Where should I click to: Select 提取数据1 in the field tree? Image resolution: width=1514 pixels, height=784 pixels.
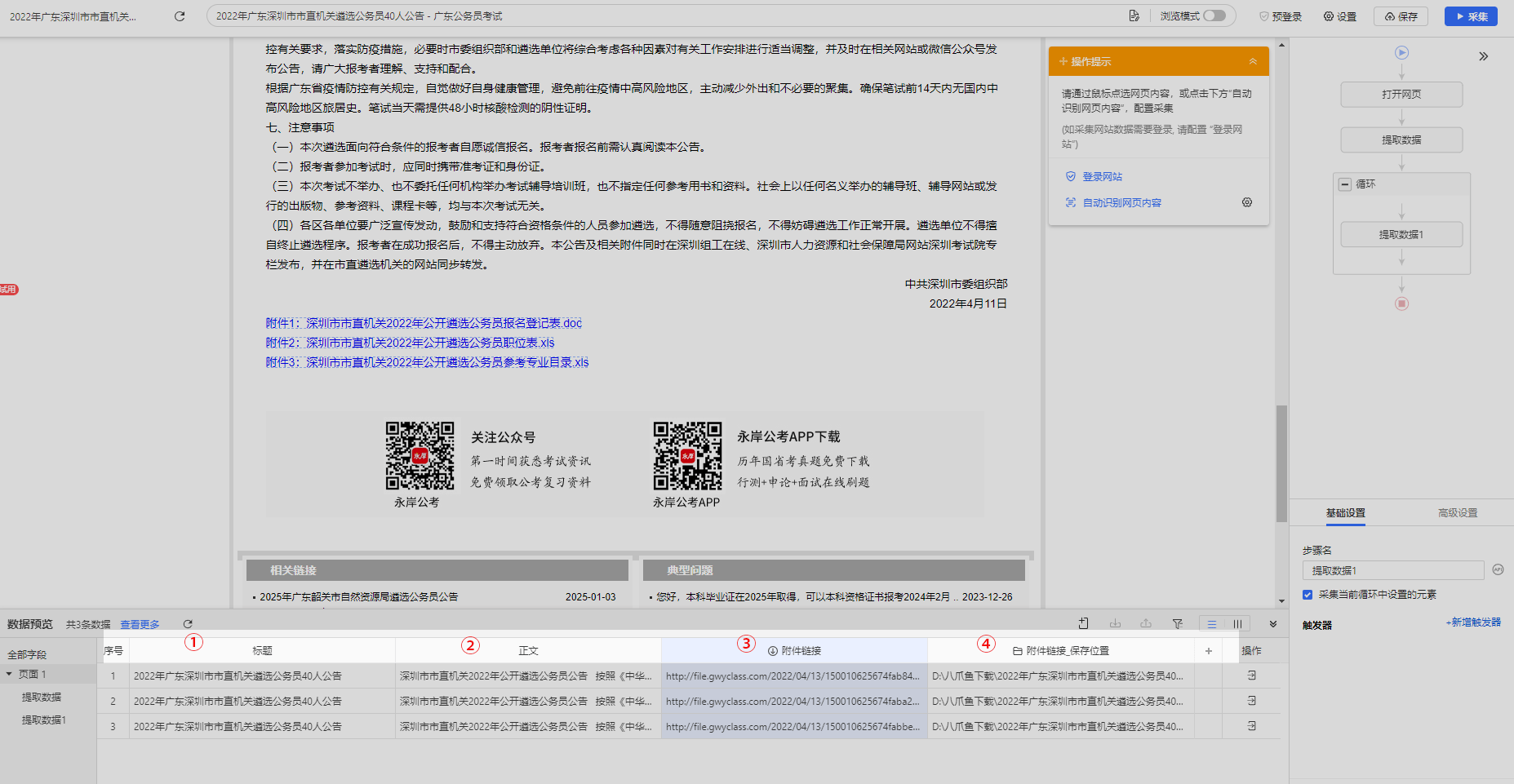[44, 720]
